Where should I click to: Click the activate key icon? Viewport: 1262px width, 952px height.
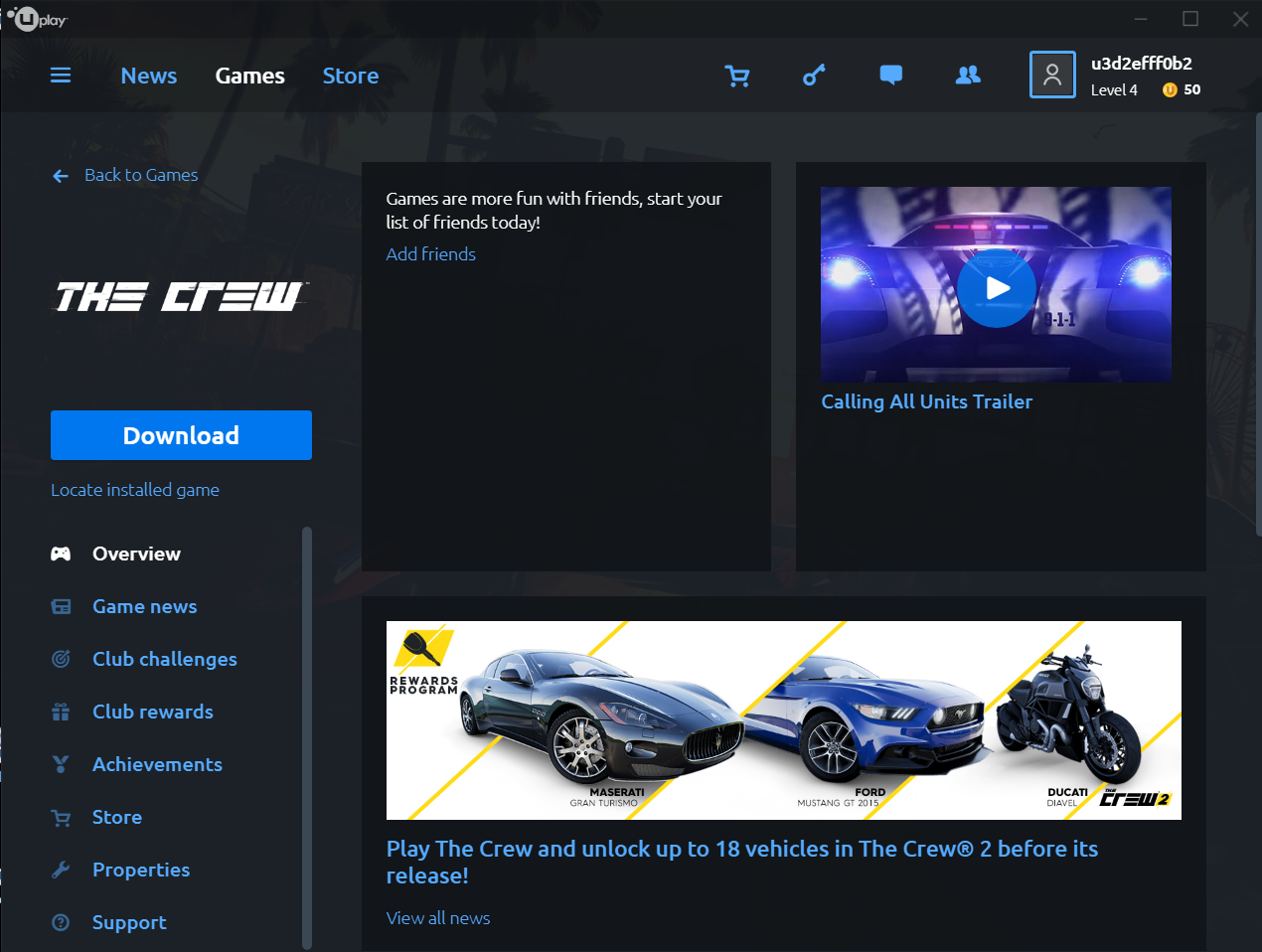click(814, 76)
